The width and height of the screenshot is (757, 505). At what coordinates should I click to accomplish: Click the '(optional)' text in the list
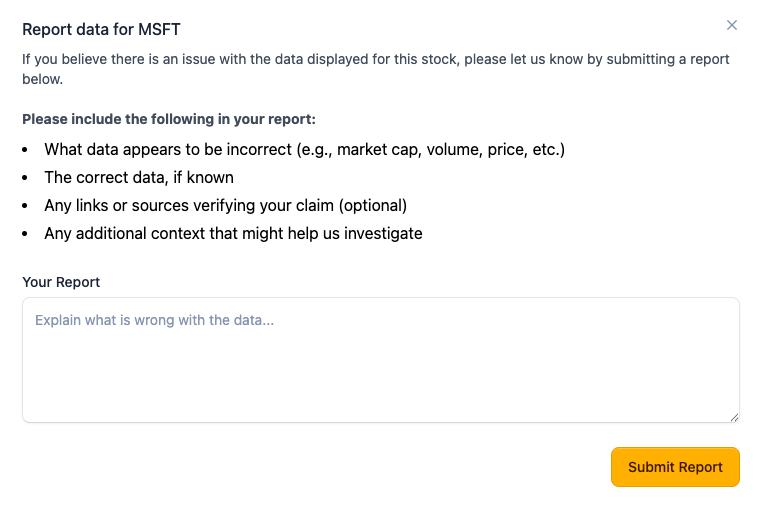click(372, 206)
